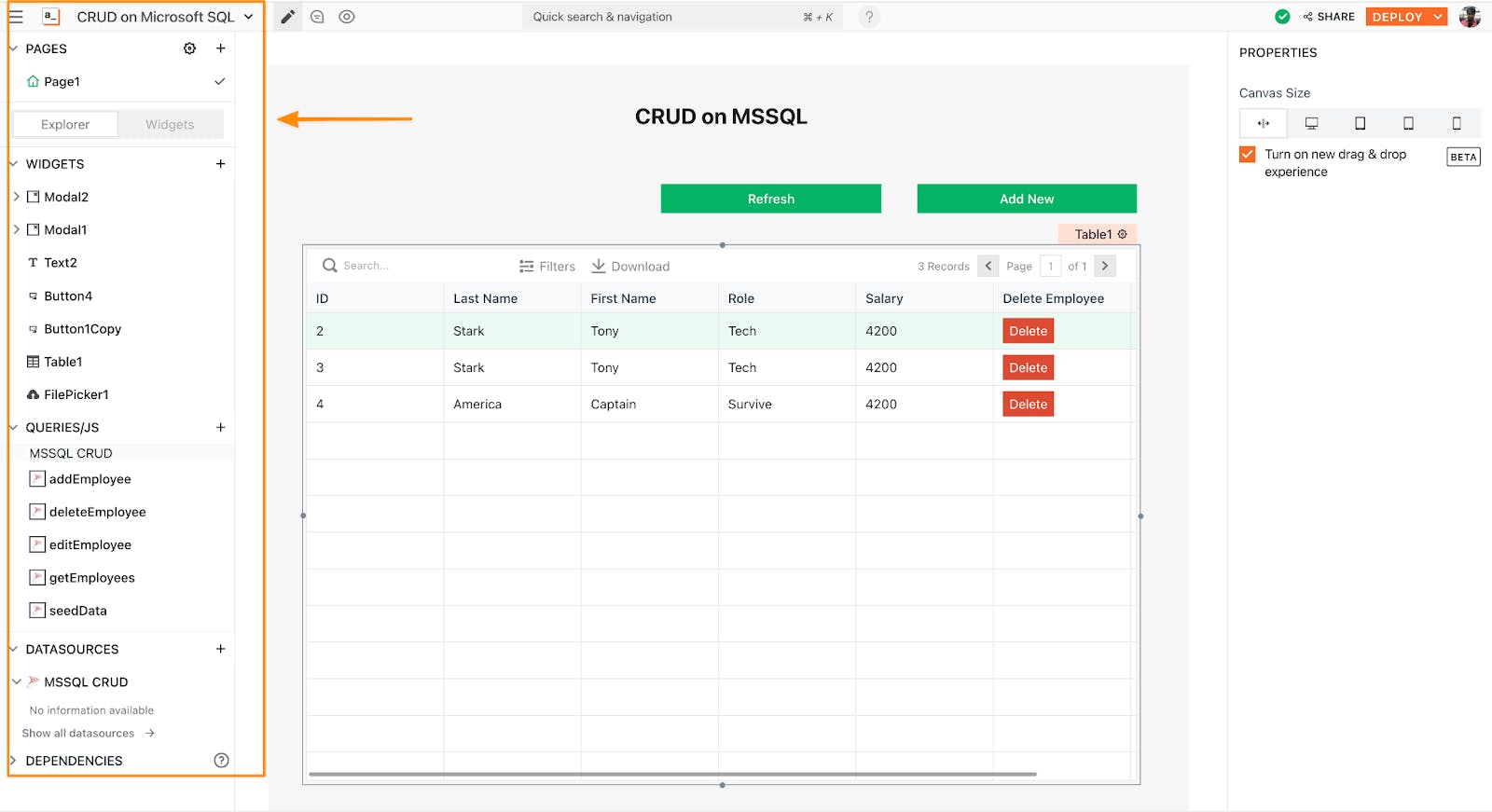Viewport: 1492px width, 812px height.
Task: Switch to the Widgets tab
Action: (x=170, y=124)
